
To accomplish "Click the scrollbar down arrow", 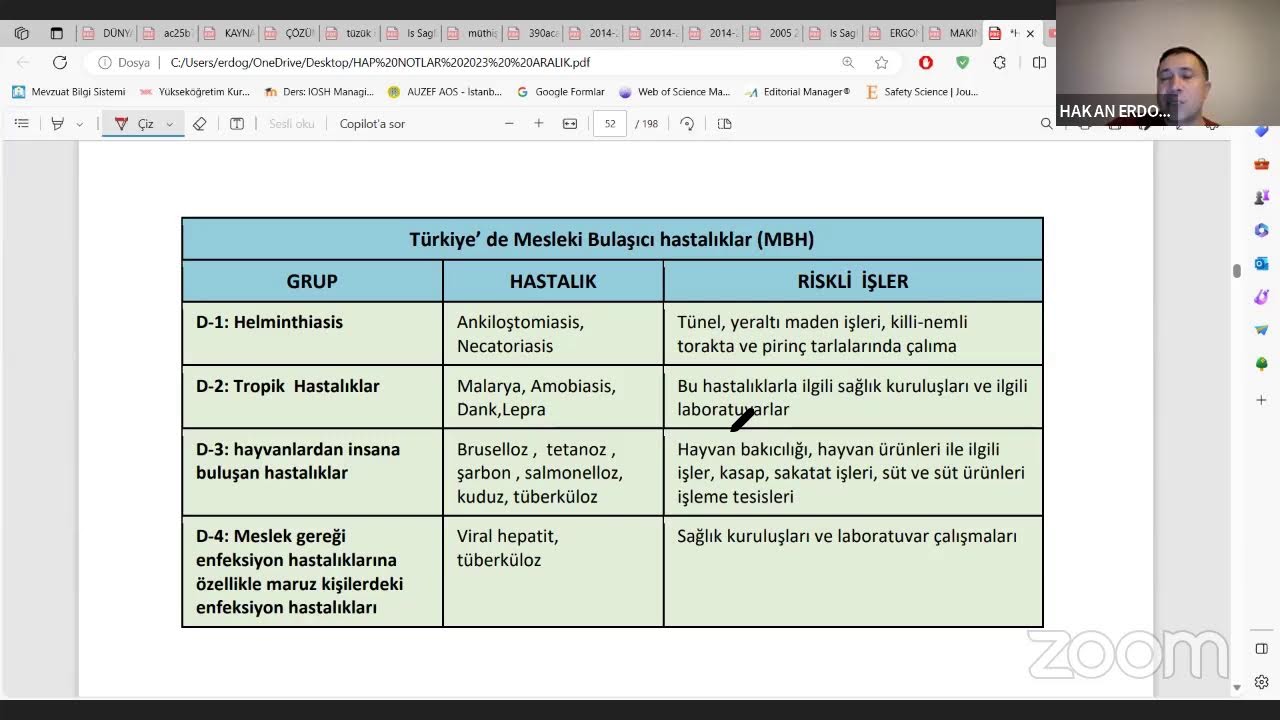I will (1237, 688).
